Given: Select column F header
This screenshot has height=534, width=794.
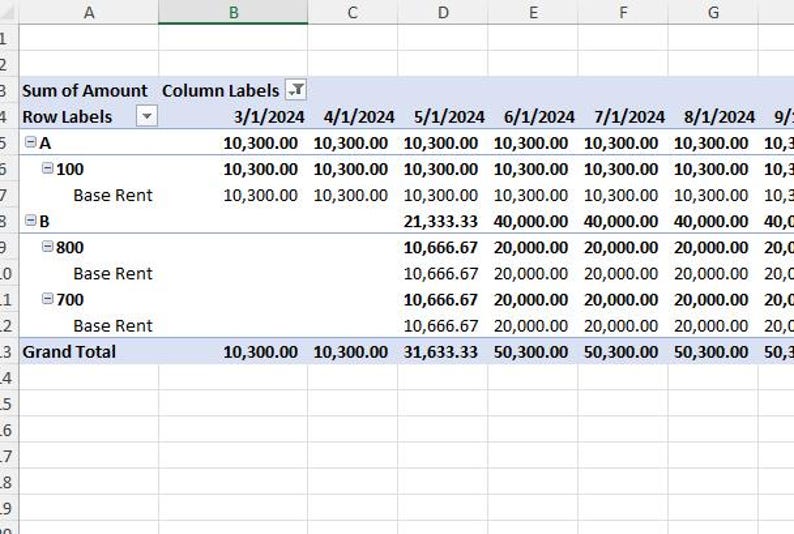Looking at the screenshot, I should click(623, 12).
